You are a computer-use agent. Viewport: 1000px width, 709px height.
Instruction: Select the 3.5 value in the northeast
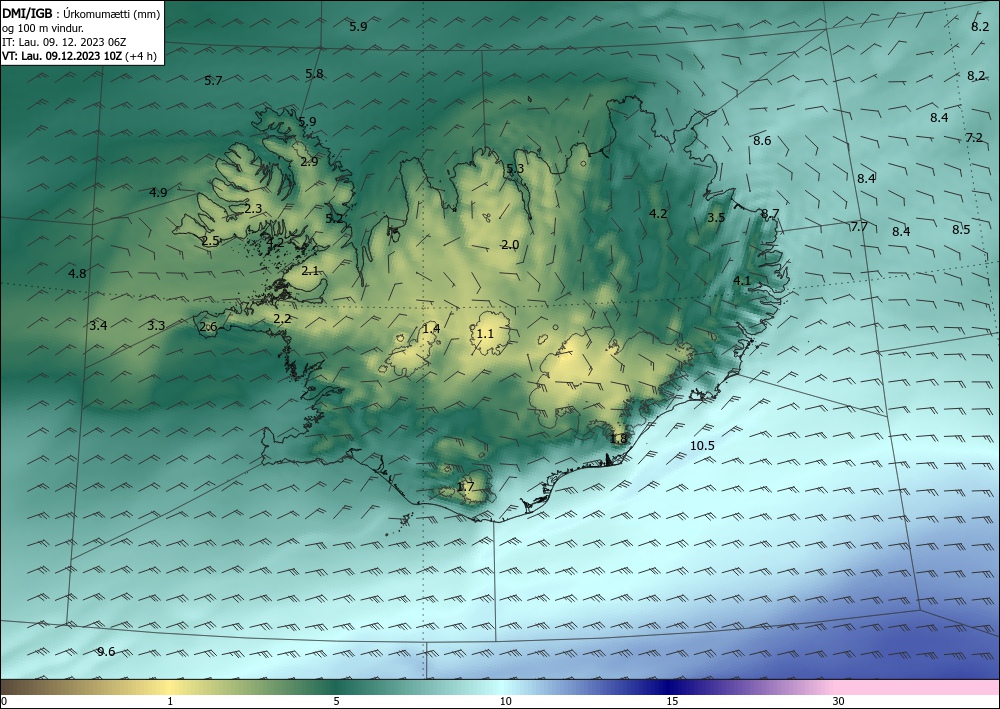pyautogui.click(x=716, y=217)
